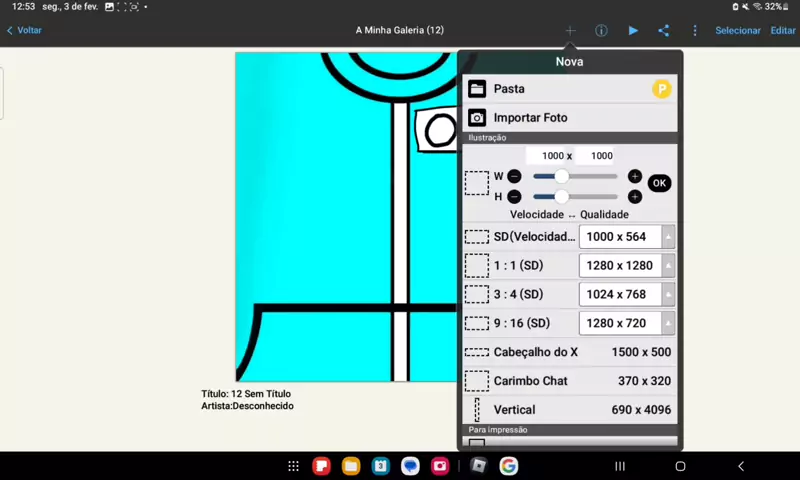Viewport: 800px width, 480px height.
Task: Select Cabeçalho do X 1500 x 500 preset
Action: (x=569, y=352)
